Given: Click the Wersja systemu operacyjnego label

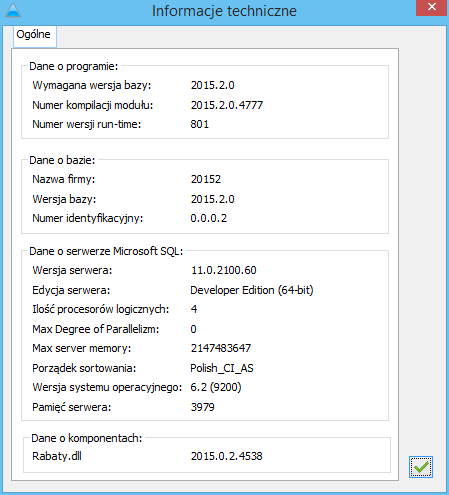Looking at the screenshot, I should 107,387.
